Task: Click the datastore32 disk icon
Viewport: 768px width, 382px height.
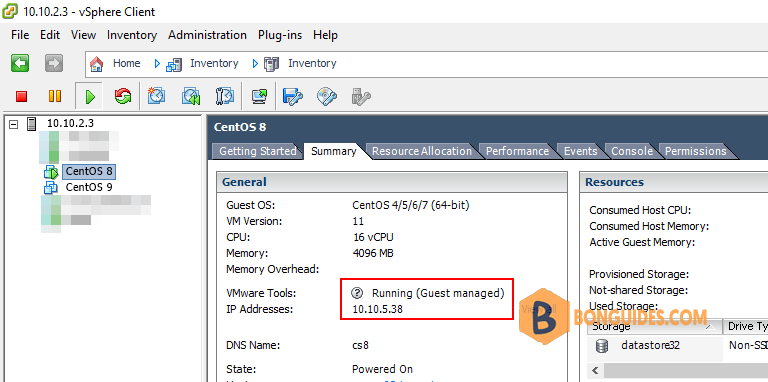Action: click(601, 345)
